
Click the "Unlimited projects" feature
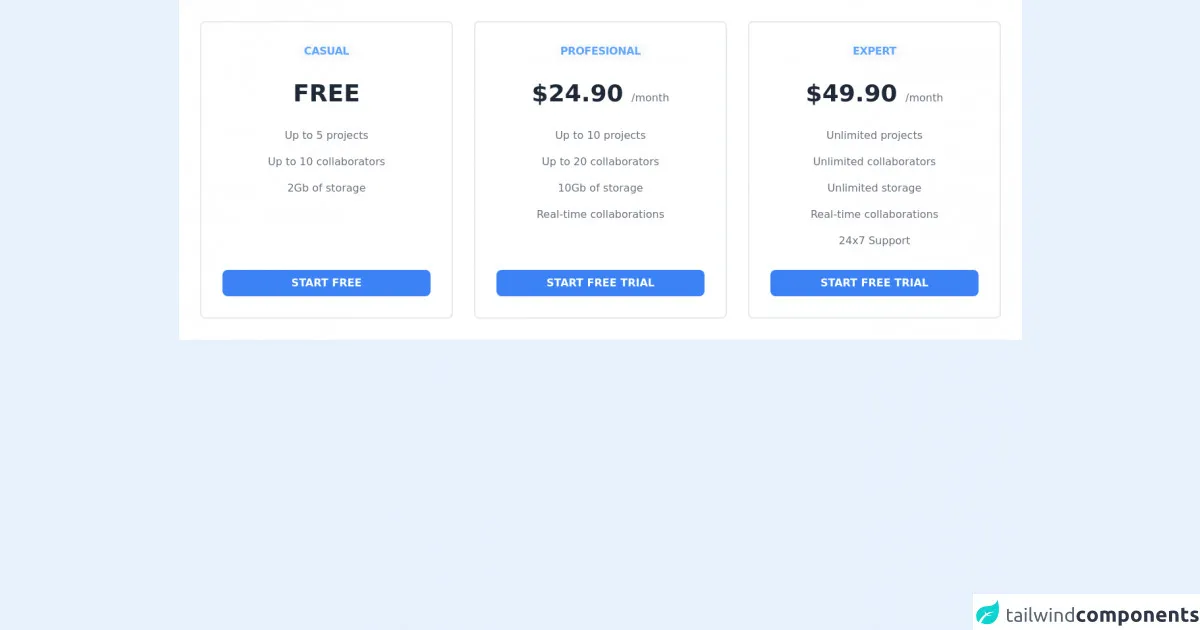(874, 135)
